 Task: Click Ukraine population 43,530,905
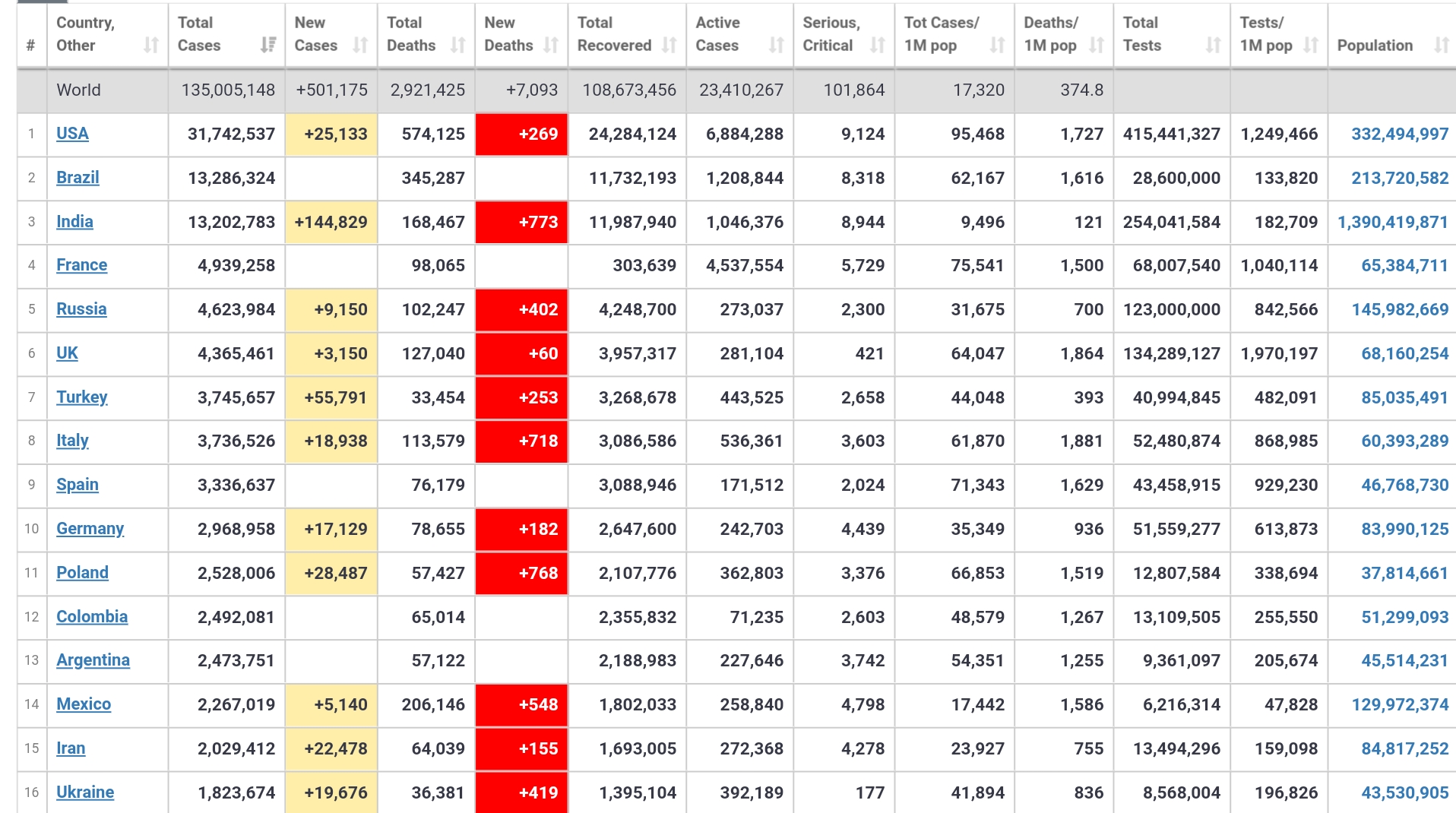(x=1405, y=792)
